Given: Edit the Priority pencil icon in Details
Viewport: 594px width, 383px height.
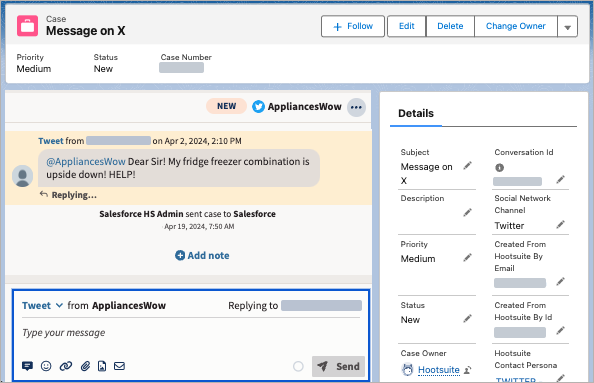Looking at the screenshot, I should click(x=467, y=258).
